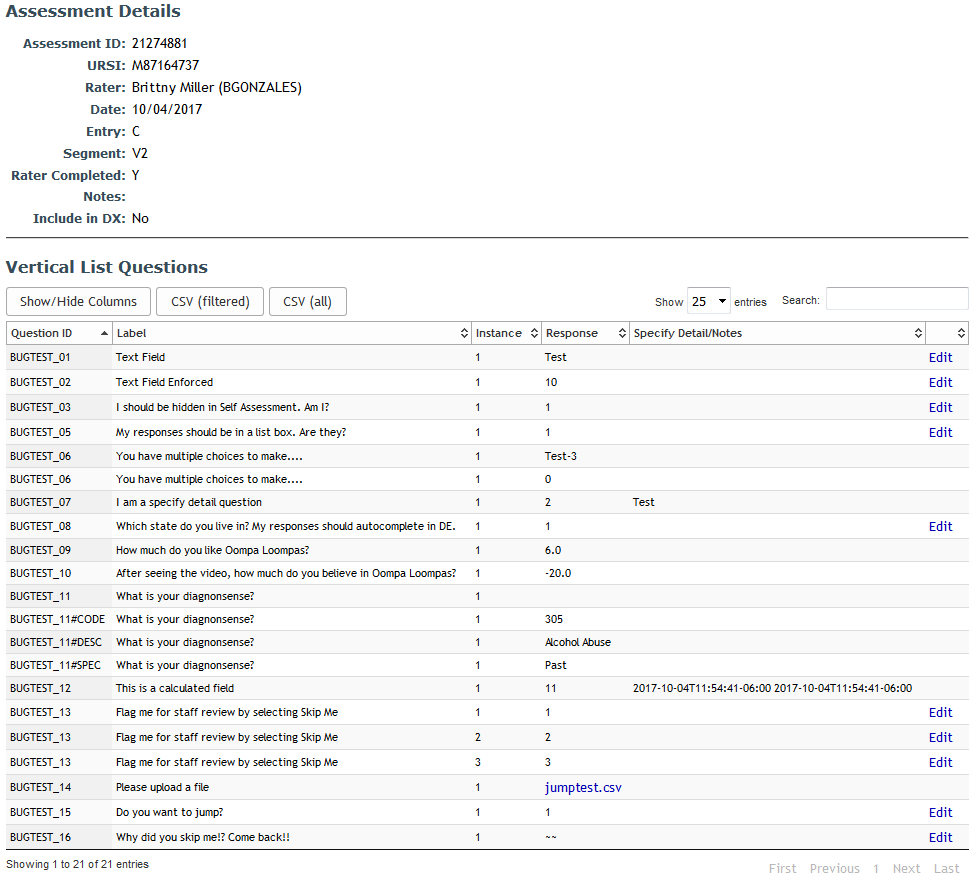Edit BUGTEST_13 instance 3 row
This screenshot has width=978, height=881.
tap(941, 762)
